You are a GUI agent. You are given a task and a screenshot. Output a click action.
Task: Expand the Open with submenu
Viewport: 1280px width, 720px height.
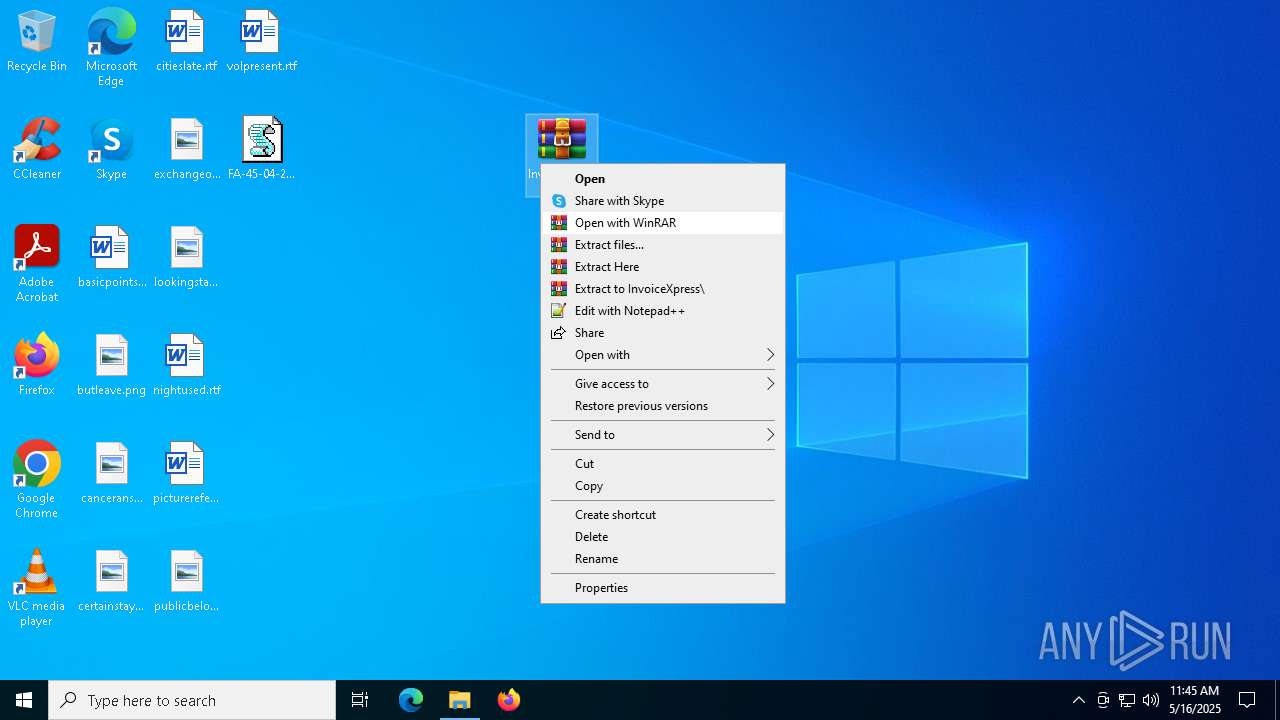663,355
